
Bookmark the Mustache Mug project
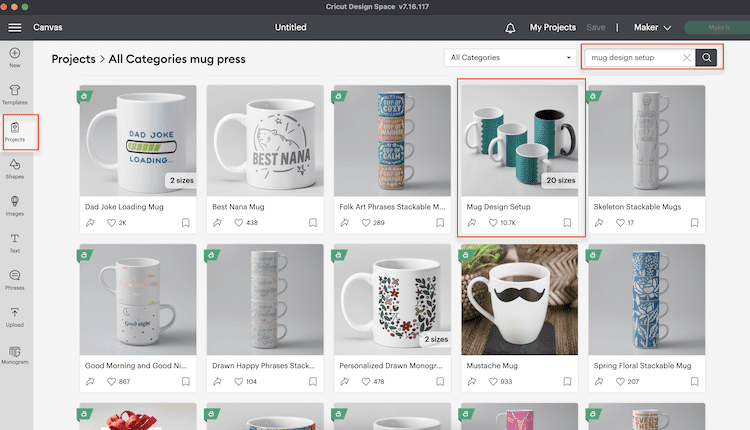tap(567, 381)
